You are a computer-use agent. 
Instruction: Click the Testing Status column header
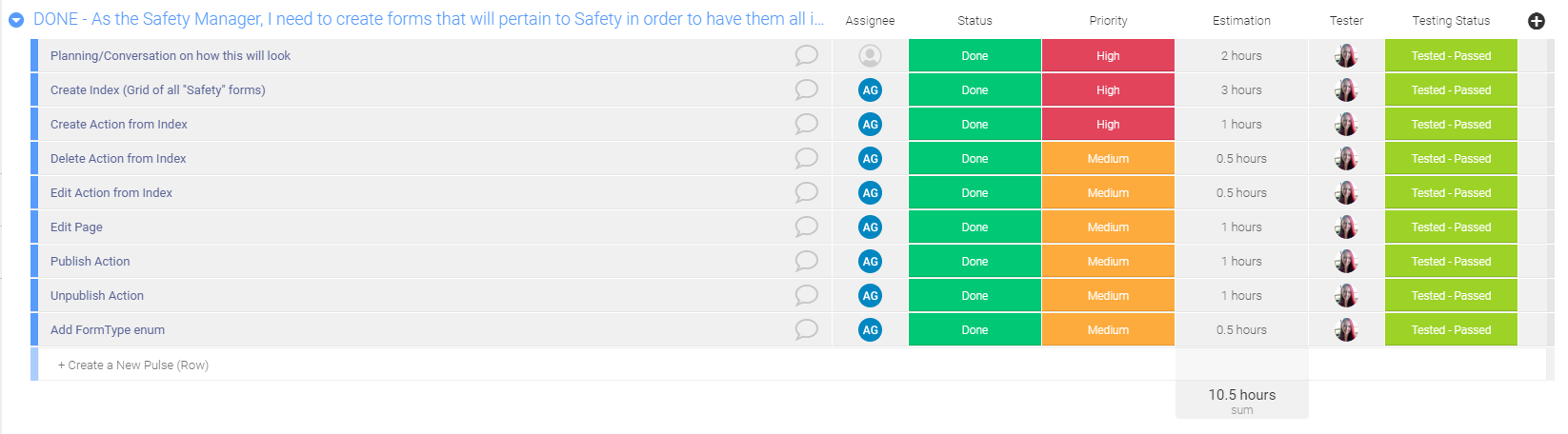[x=1451, y=20]
